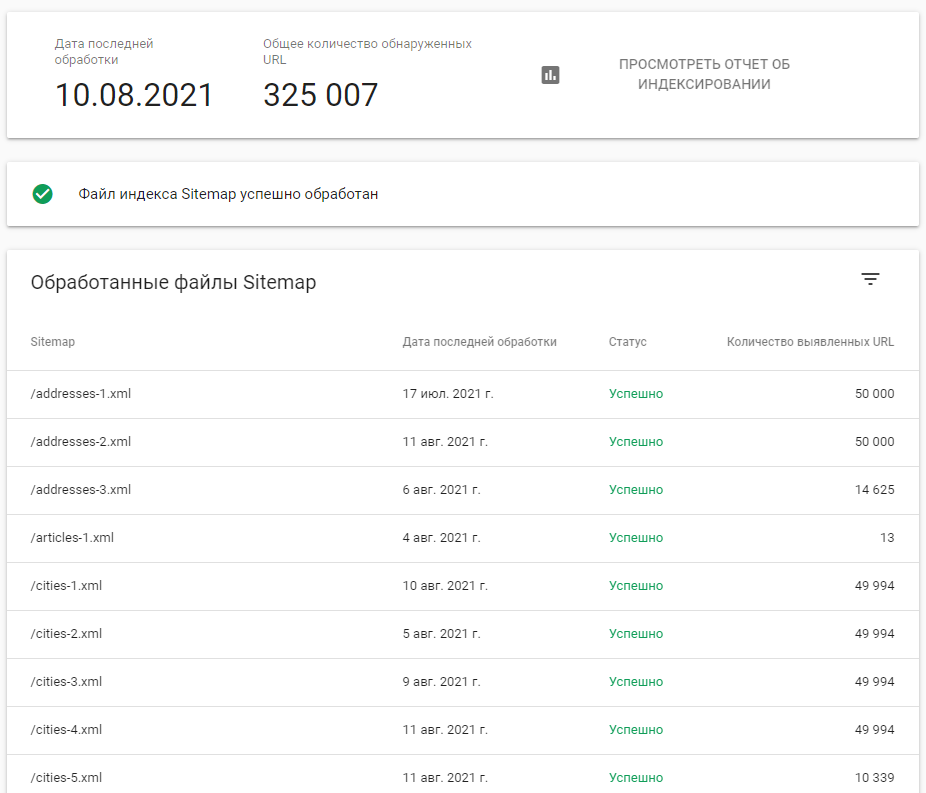Click the green success checkmark icon
The height and width of the screenshot is (793, 926).
pyautogui.click(x=42, y=194)
